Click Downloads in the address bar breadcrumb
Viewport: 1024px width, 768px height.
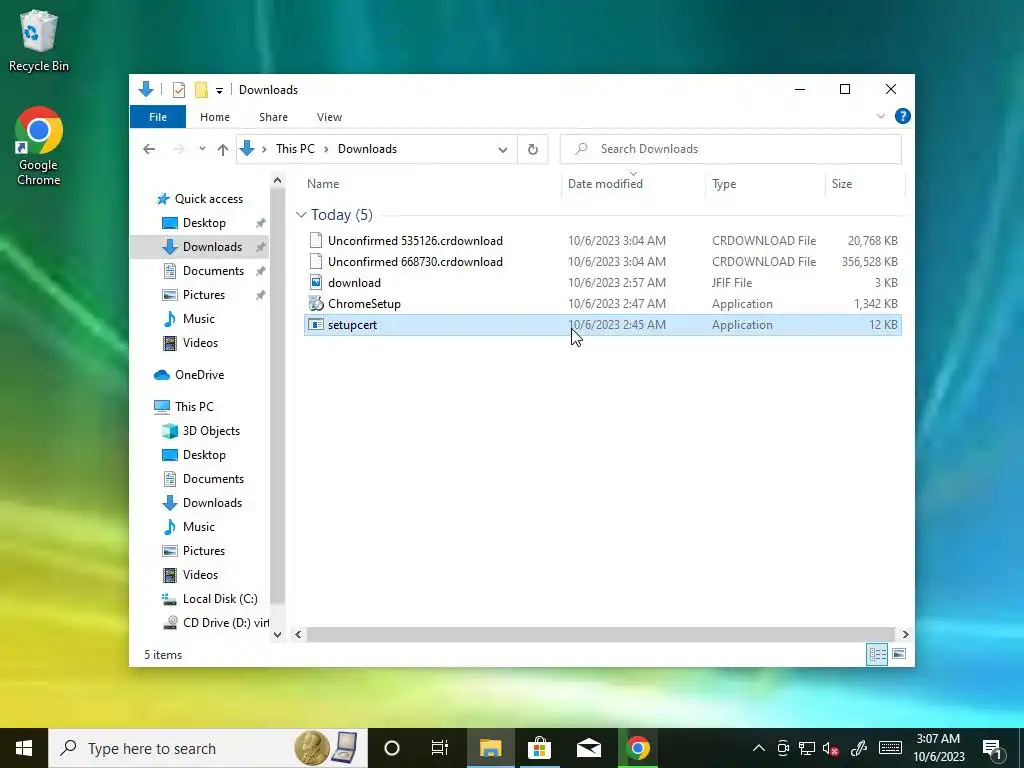coord(367,149)
